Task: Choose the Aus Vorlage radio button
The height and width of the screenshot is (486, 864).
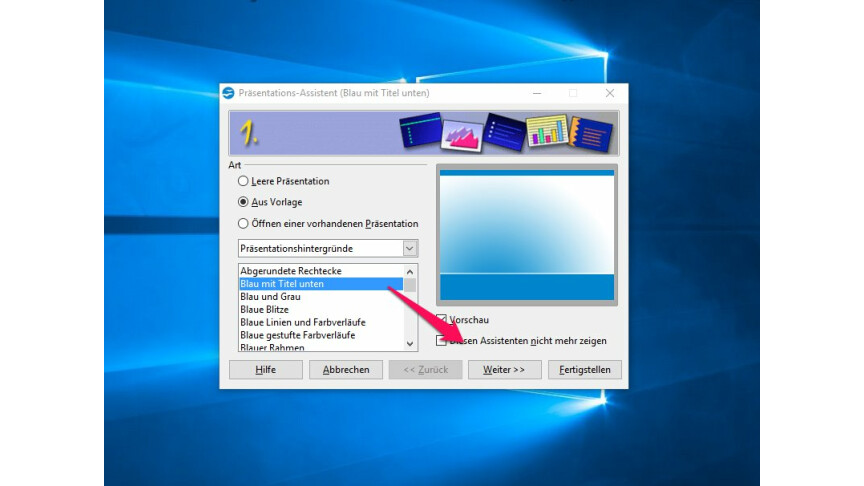Action: coord(243,202)
